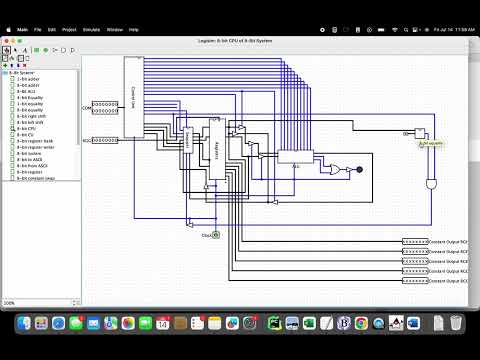Pick the green round output pin tool

[x=46, y=50]
